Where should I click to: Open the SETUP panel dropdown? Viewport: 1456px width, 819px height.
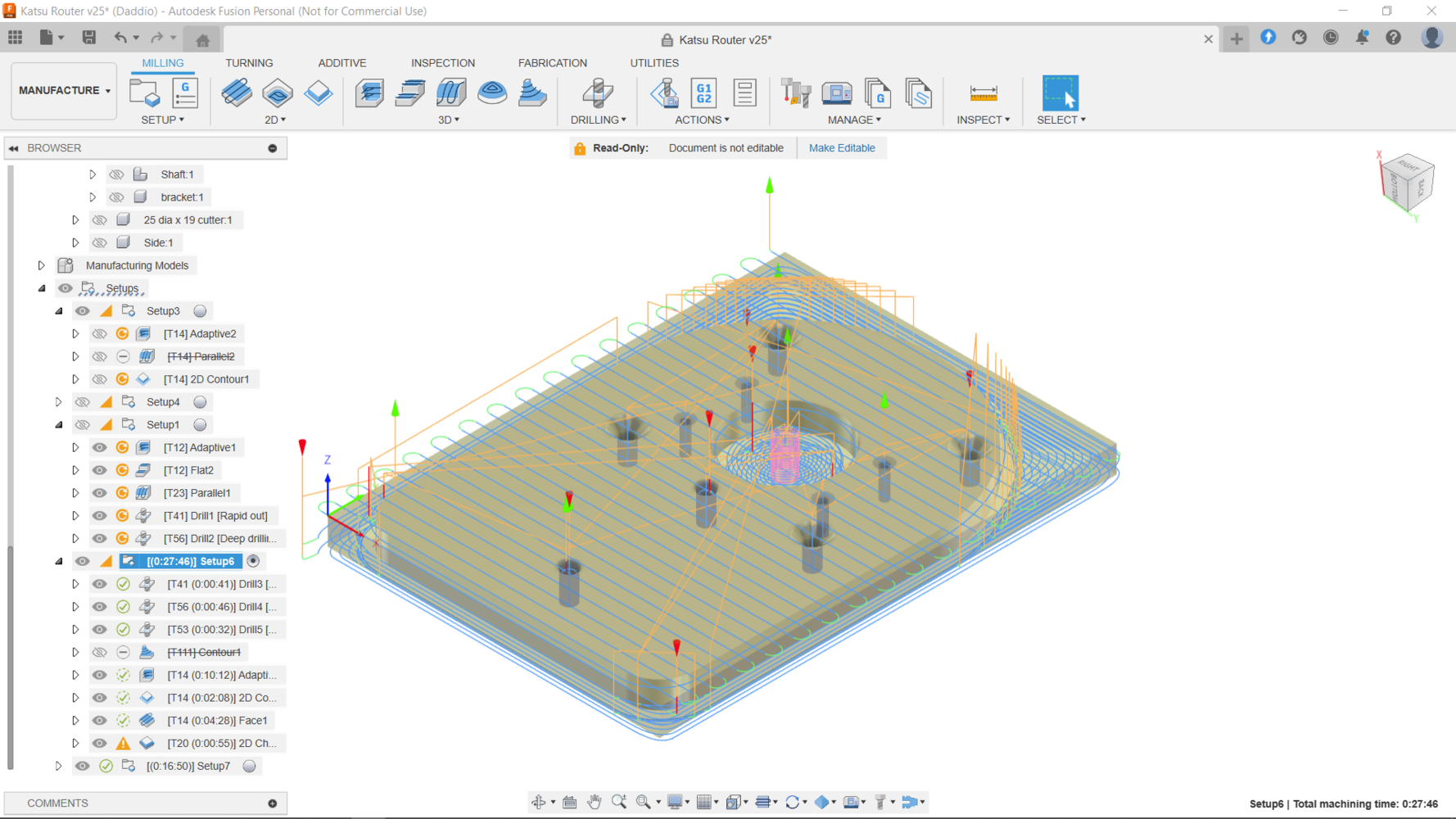point(163,120)
